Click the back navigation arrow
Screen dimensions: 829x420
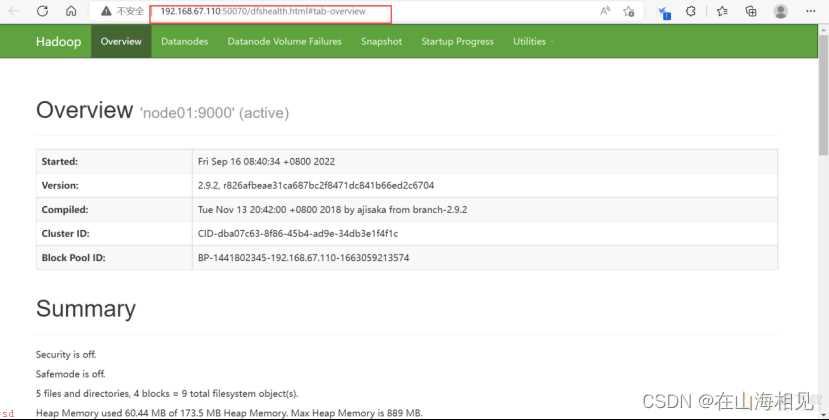pos(14,11)
